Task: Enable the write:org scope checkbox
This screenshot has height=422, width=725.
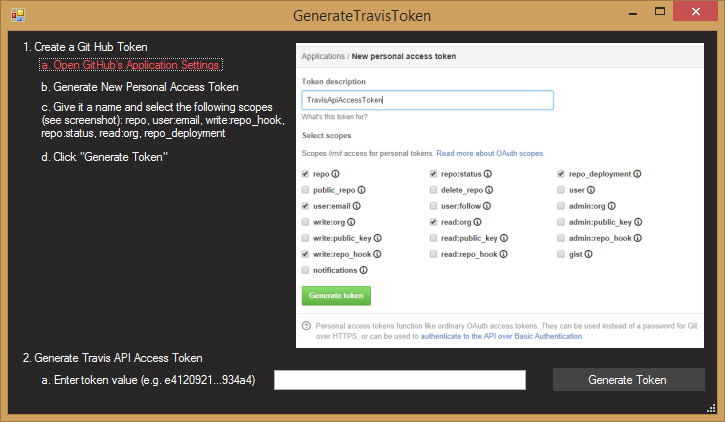Action: tap(305, 222)
